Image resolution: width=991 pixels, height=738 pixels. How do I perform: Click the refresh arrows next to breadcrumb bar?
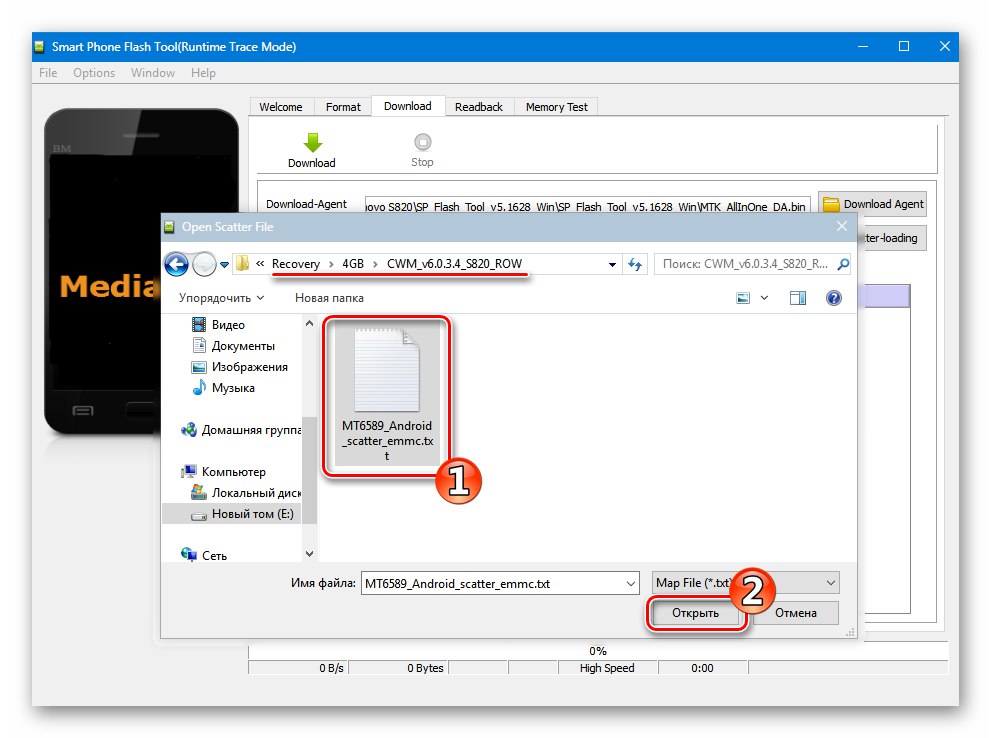click(x=634, y=263)
